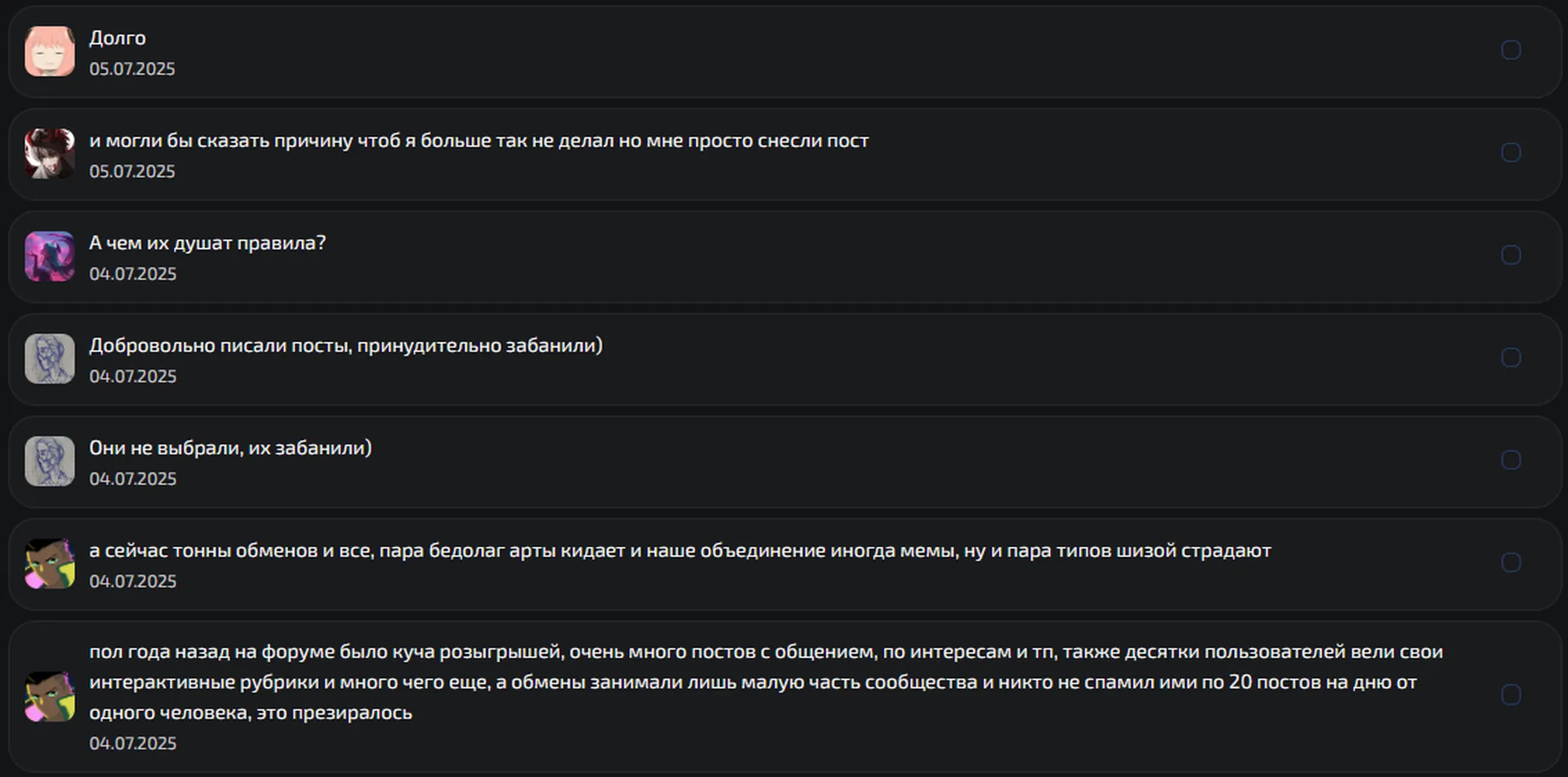Image resolution: width=1568 pixels, height=777 pixels.
Task: Check the box for 'А чем их душат правила?'
Action: click(1511, 255)
